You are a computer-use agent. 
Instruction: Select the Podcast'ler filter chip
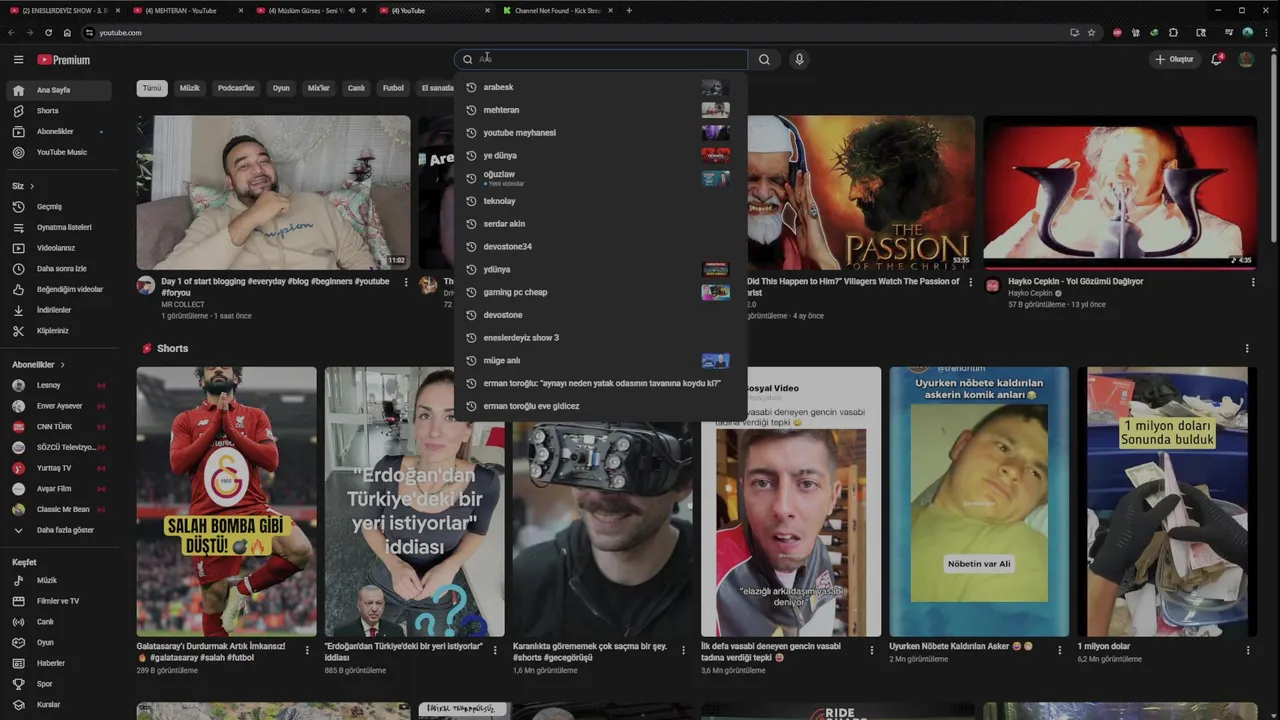point(237,88)
